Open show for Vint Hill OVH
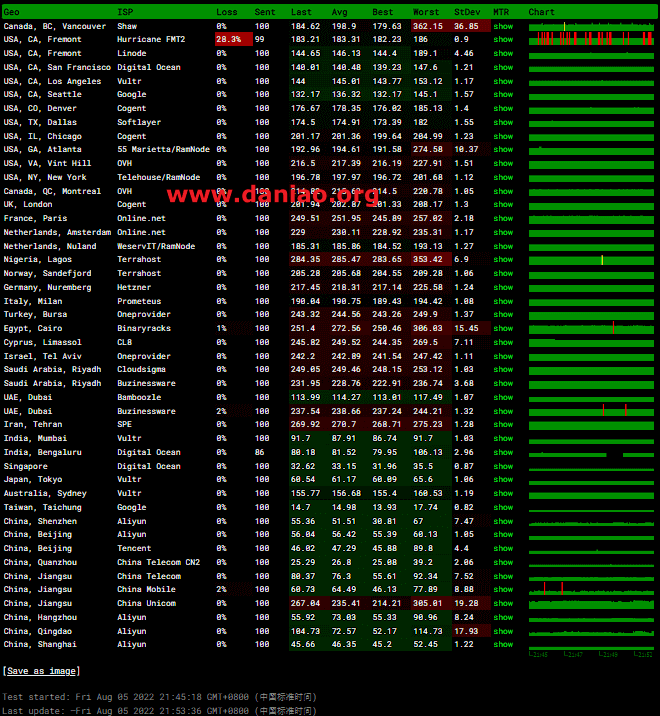The image size is (660, 716). (x=503, y=163)
